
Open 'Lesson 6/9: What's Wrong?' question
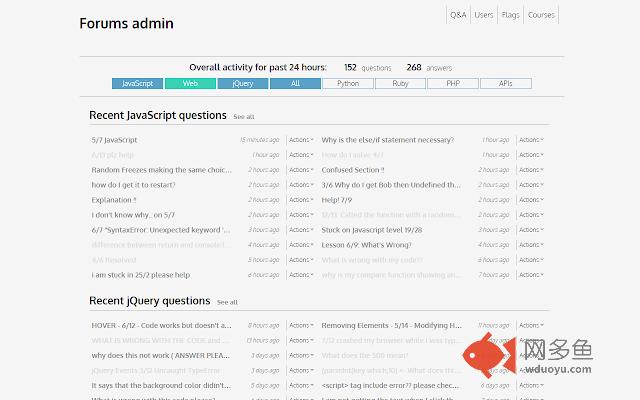(367, 245)
